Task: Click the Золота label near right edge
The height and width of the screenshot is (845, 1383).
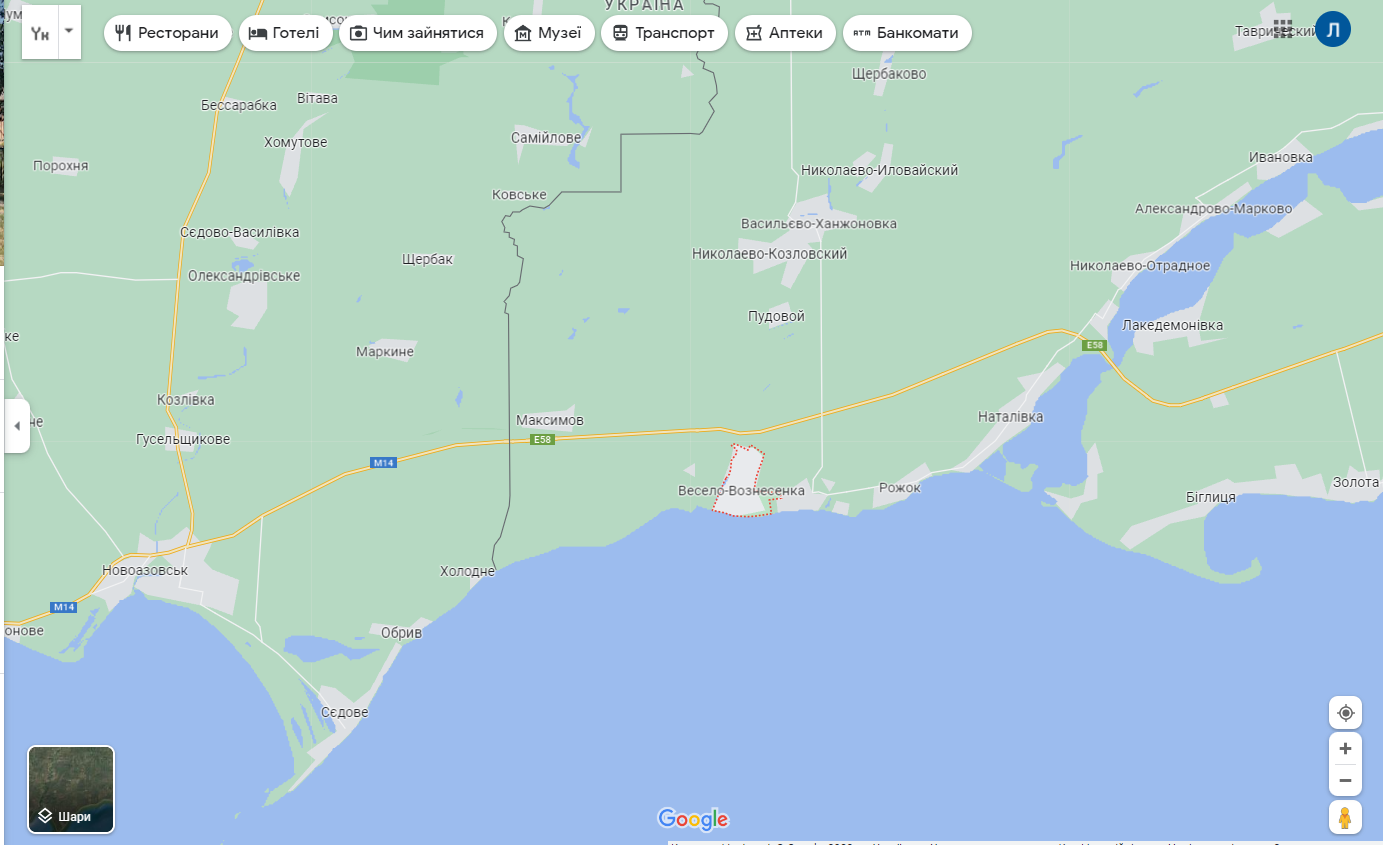Action: click(x=1356, y=483)
